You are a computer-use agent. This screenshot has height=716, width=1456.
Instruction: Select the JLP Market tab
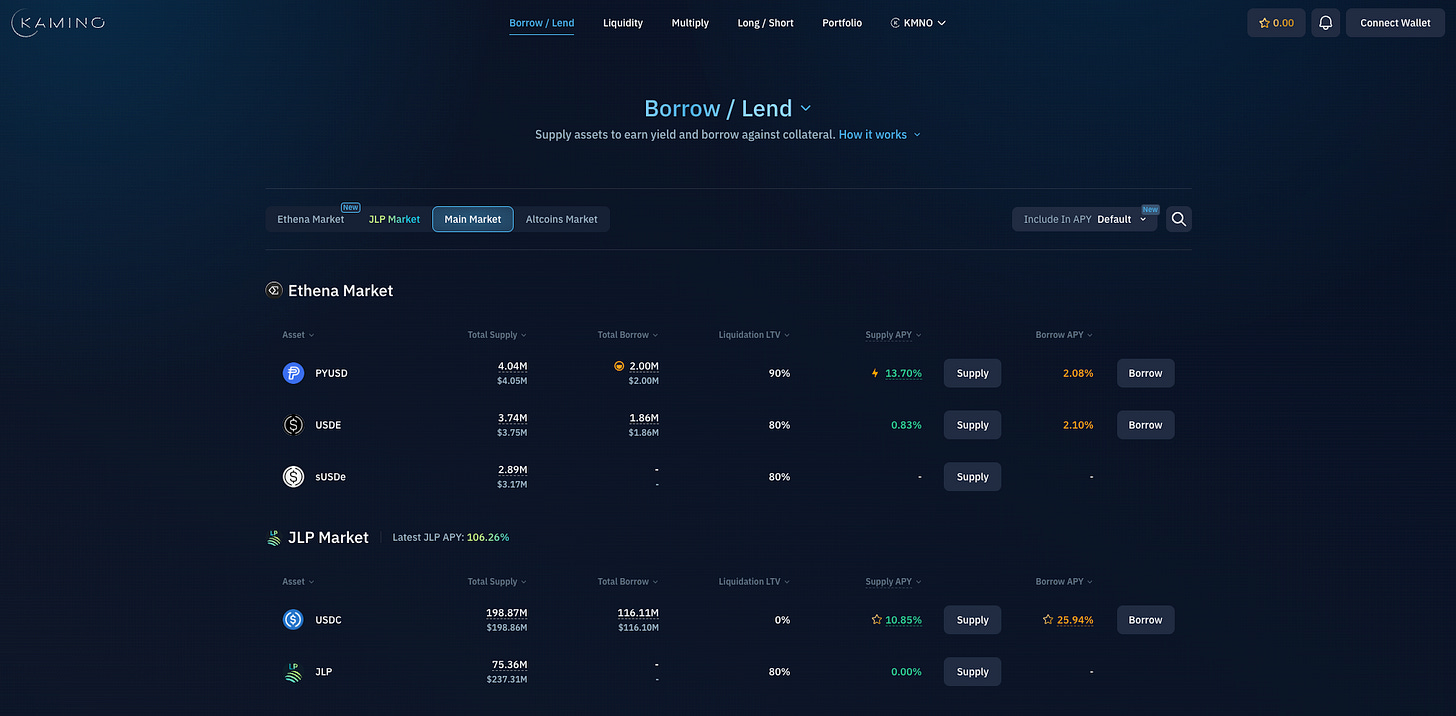tap(394, 219)
